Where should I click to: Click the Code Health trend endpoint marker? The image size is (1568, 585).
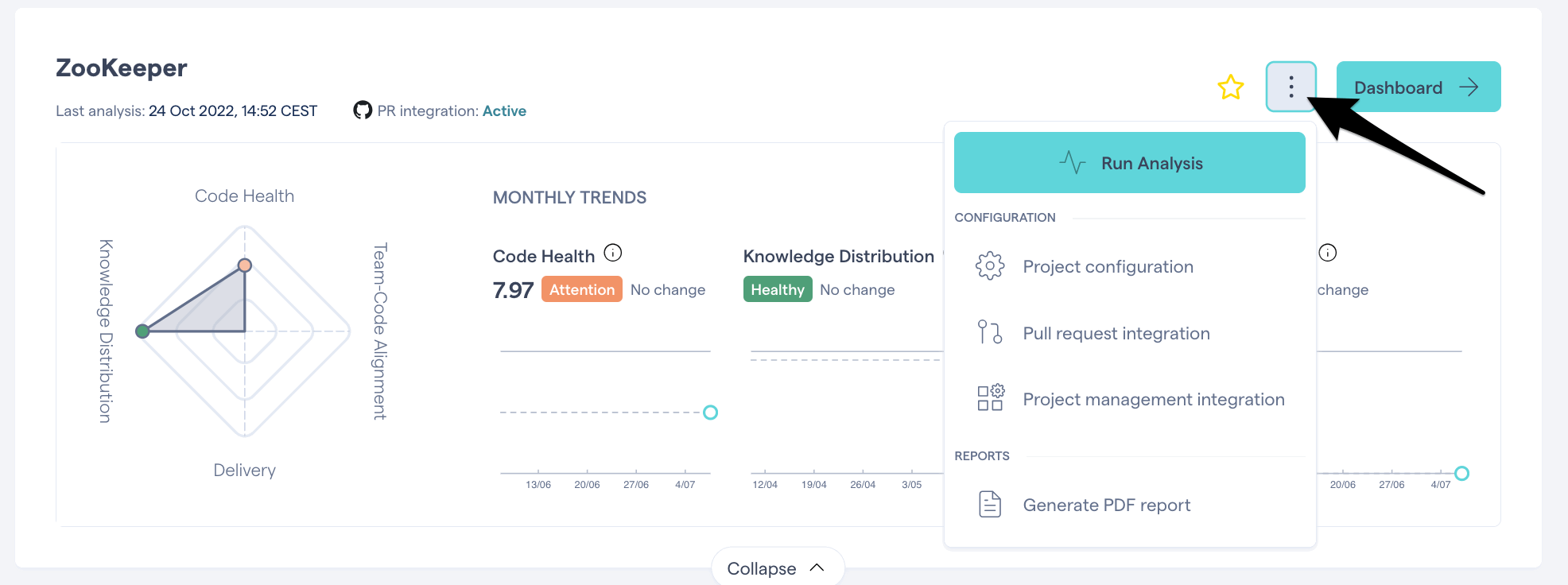[x=710, y=412]
